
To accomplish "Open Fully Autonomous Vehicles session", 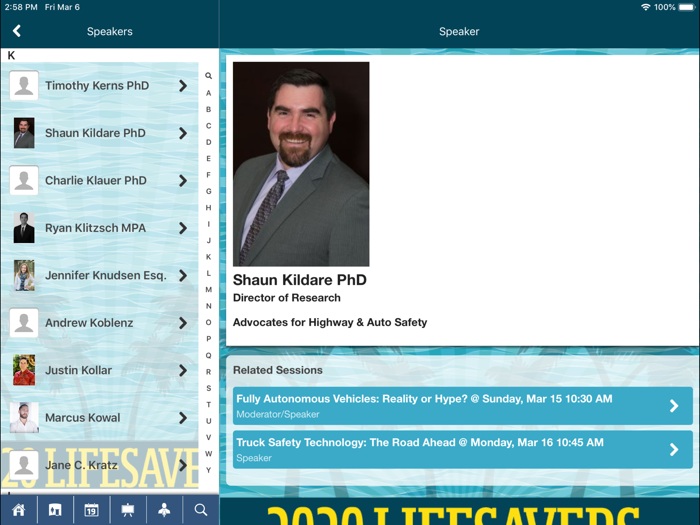I will [459, 405].
